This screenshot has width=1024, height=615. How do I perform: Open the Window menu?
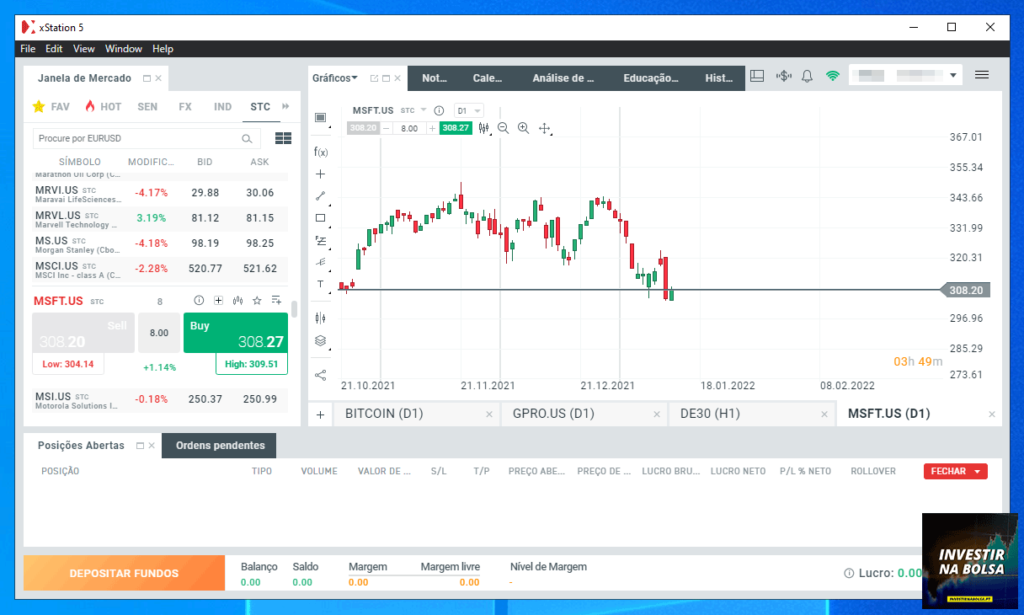click(123, 49)
